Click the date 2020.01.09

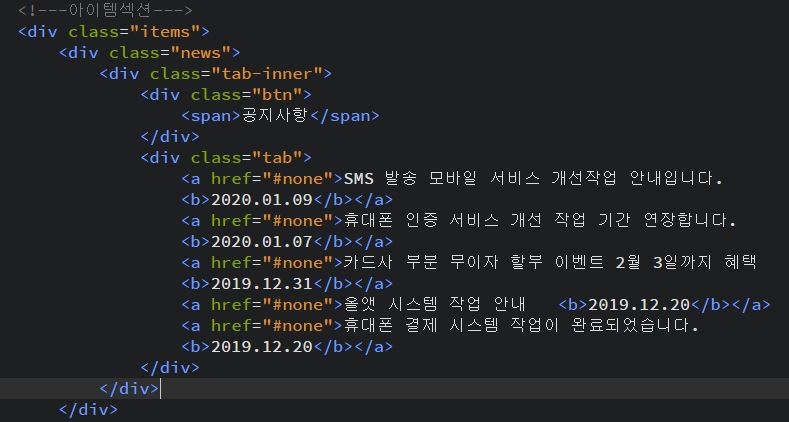click(262, 200)
